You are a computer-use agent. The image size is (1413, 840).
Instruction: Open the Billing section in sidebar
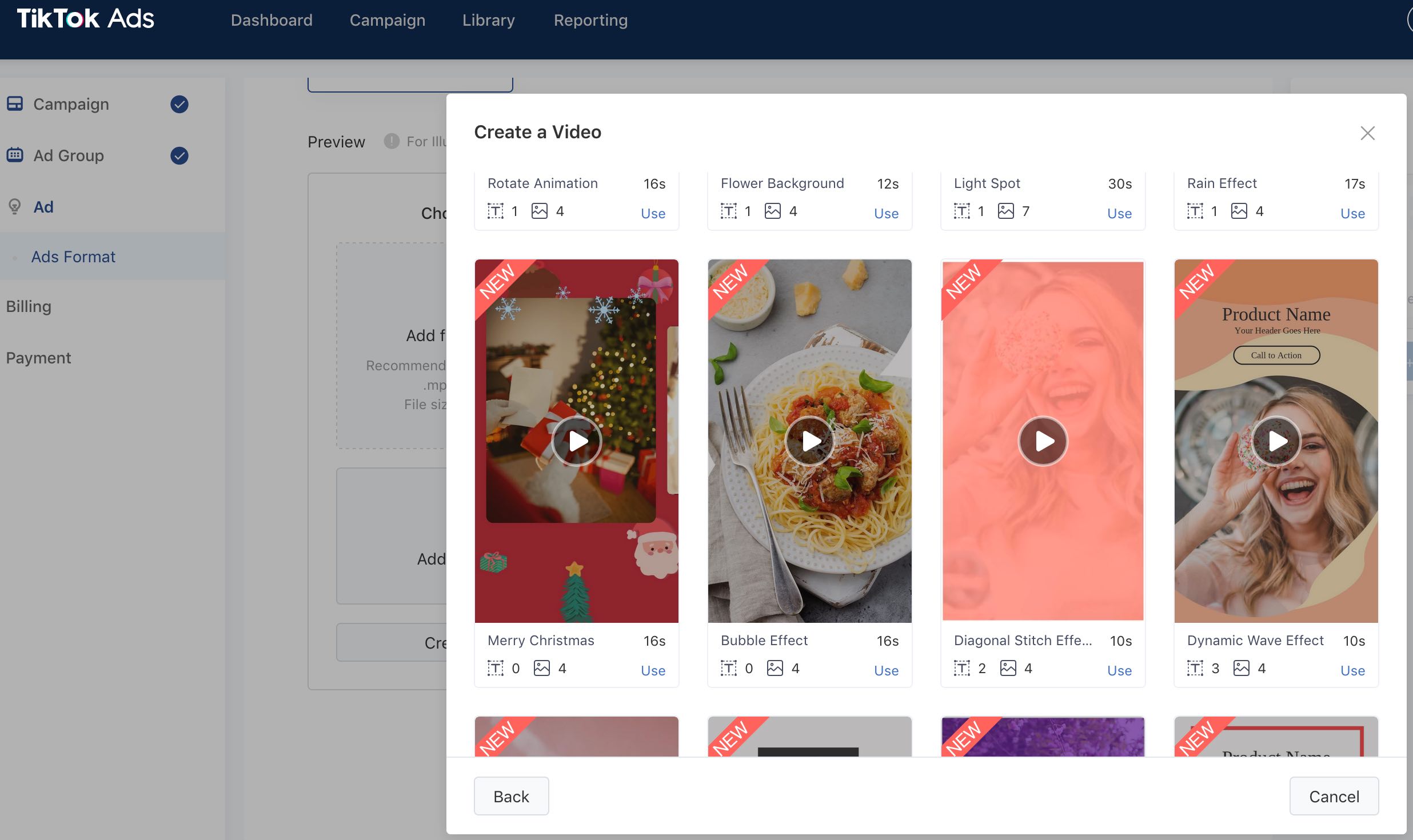[x=29, y=306]
